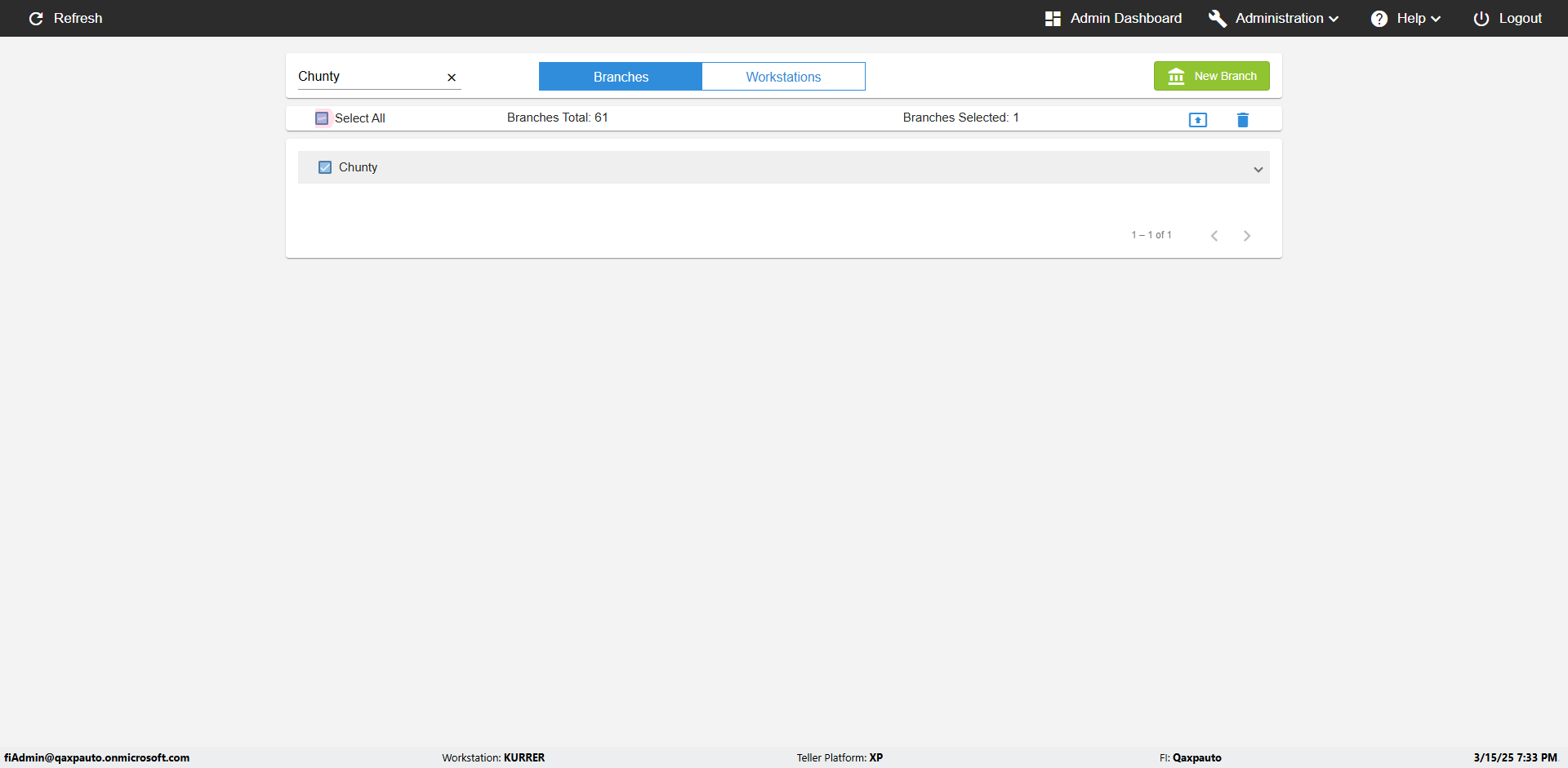Image resolution: width=1568 pixels, height=768 pixels.
Task: Go to next page arrow
Action: [1247, 236]
